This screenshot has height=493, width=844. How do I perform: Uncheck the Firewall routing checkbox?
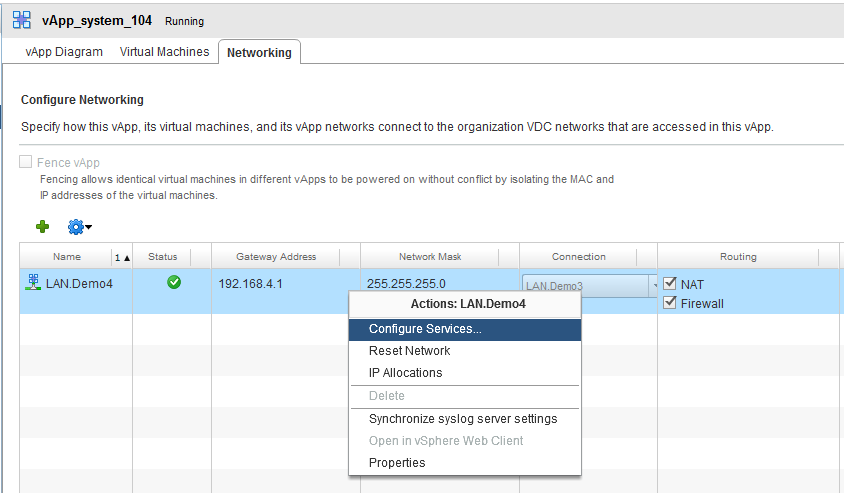(x=670, y=302)
